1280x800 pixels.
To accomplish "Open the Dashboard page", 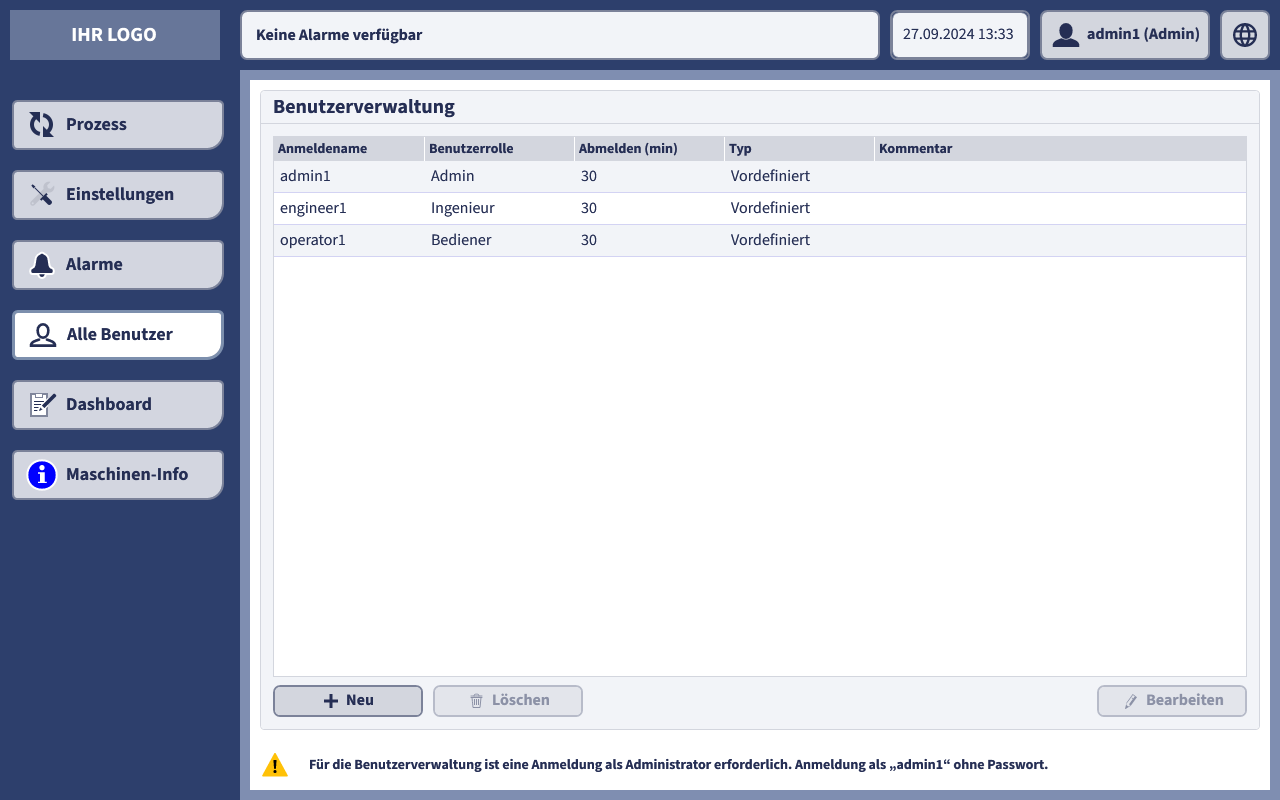I will [118, 405].
